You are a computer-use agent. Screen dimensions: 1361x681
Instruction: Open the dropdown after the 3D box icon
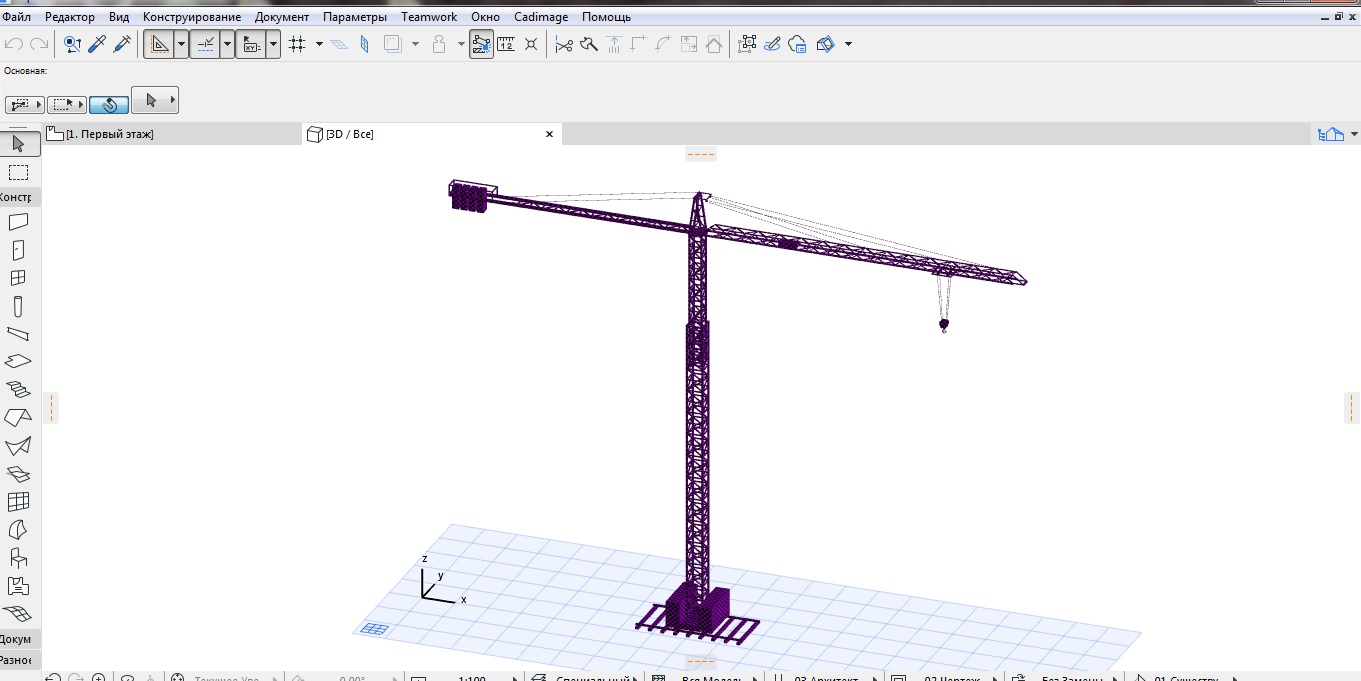848,44
